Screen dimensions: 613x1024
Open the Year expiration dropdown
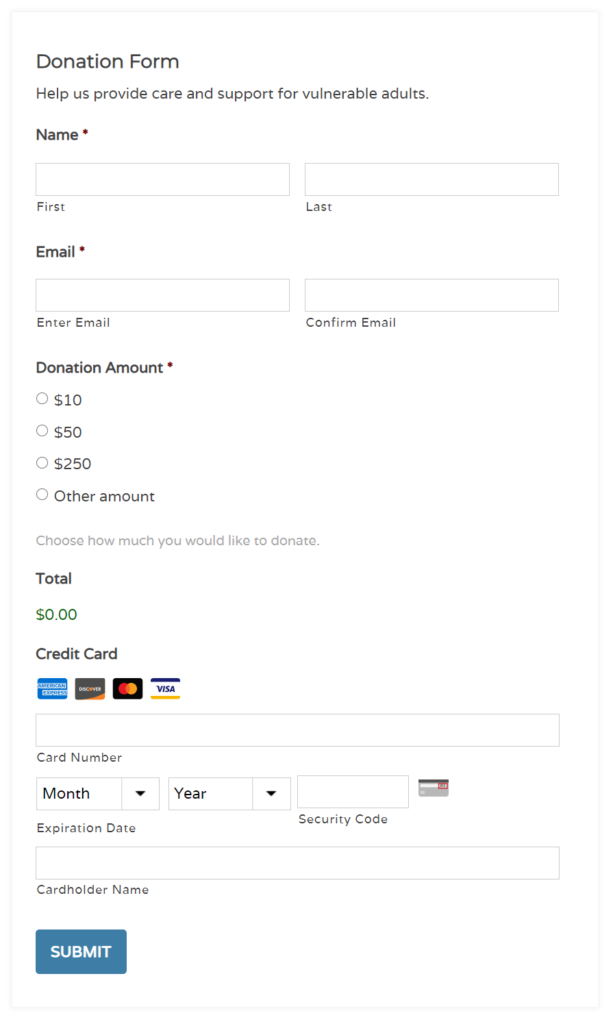tap(228, 793)
